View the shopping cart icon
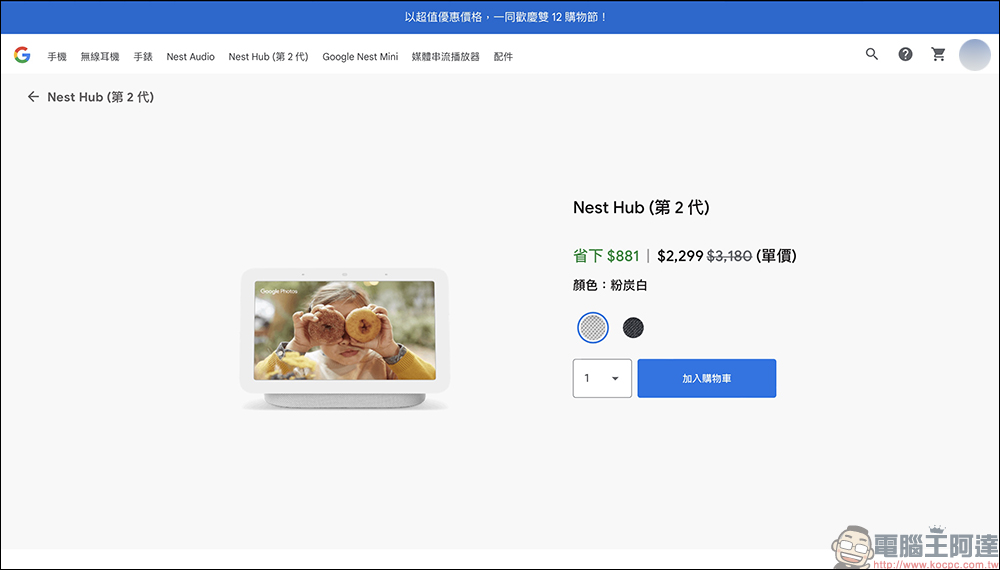 point(938,54)
